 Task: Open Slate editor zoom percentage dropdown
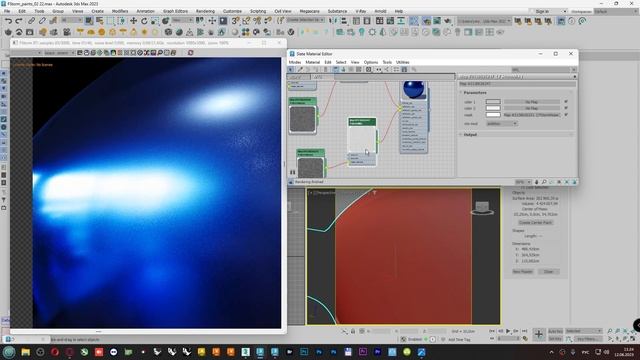tap(523, 182)
